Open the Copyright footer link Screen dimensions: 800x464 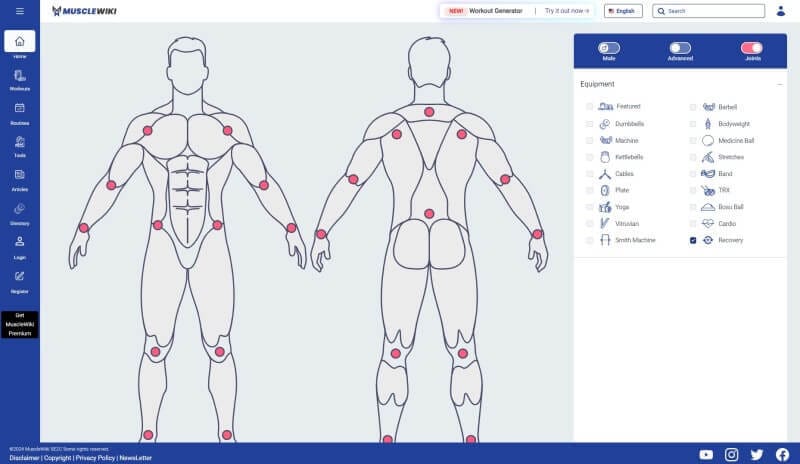[57, 458]
